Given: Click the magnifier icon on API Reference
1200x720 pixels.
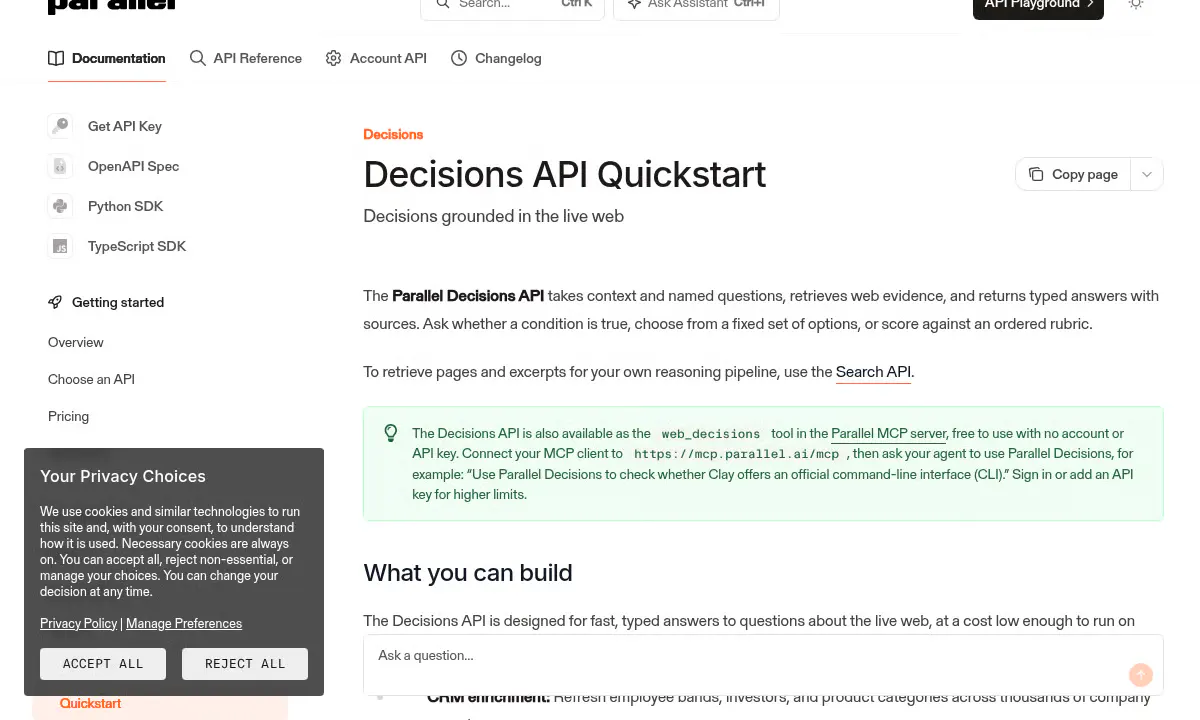Looking at the screenshot, I should (x=198, y=58).
